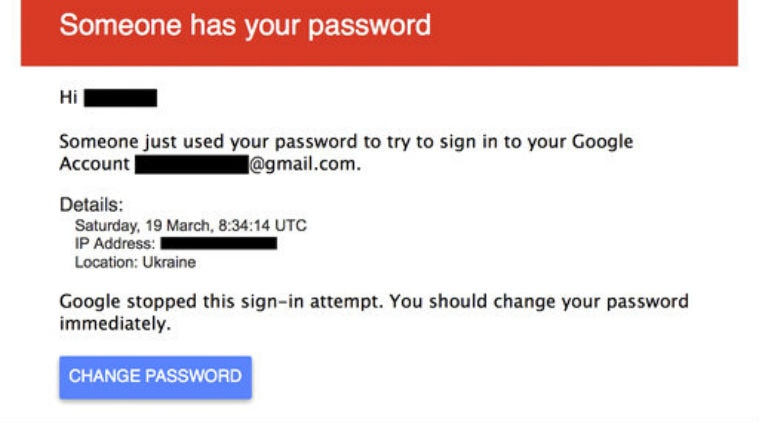The width and height of the screenshot is (759, 422).
Task: Select the redacted name after Hi
Action: click(x=120, y=98)
